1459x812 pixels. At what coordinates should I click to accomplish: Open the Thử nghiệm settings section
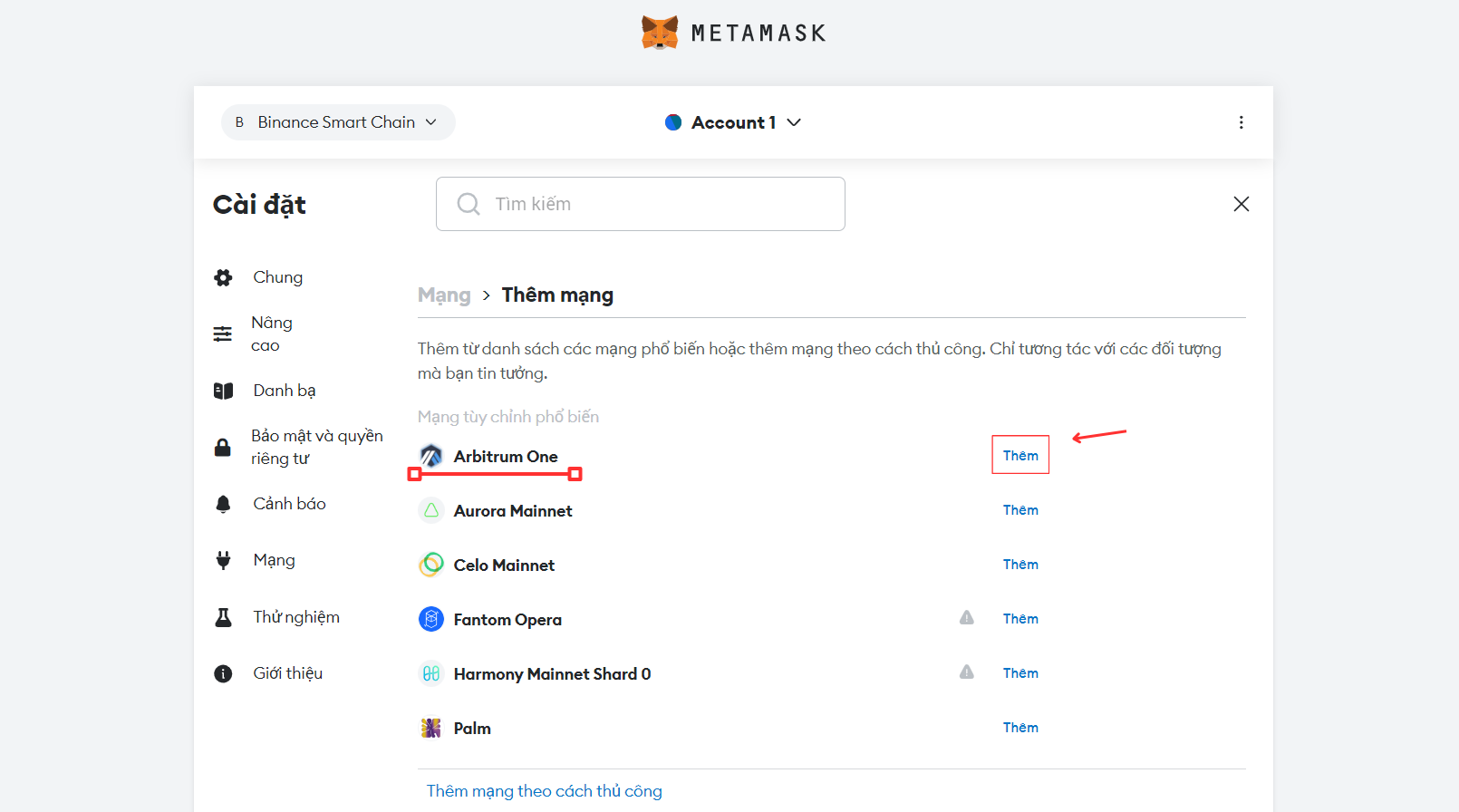point(295,617)
